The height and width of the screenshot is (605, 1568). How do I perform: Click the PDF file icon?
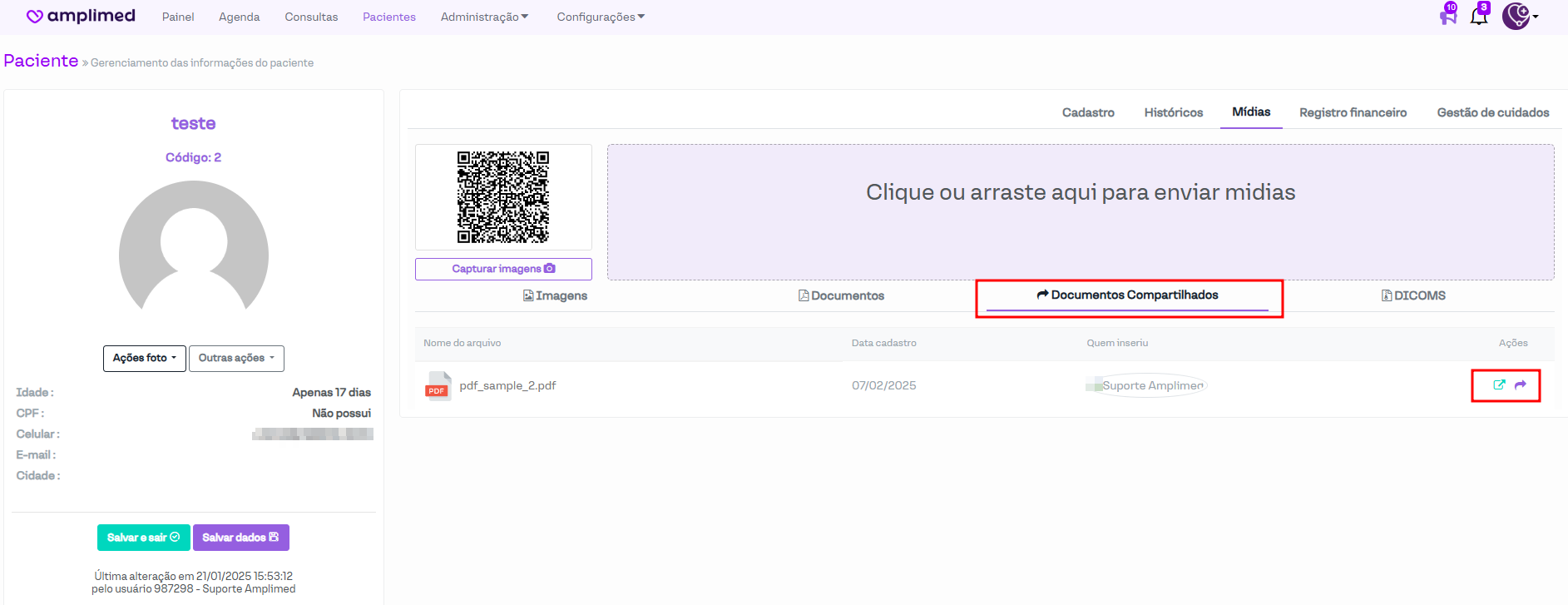pos(438,386)
